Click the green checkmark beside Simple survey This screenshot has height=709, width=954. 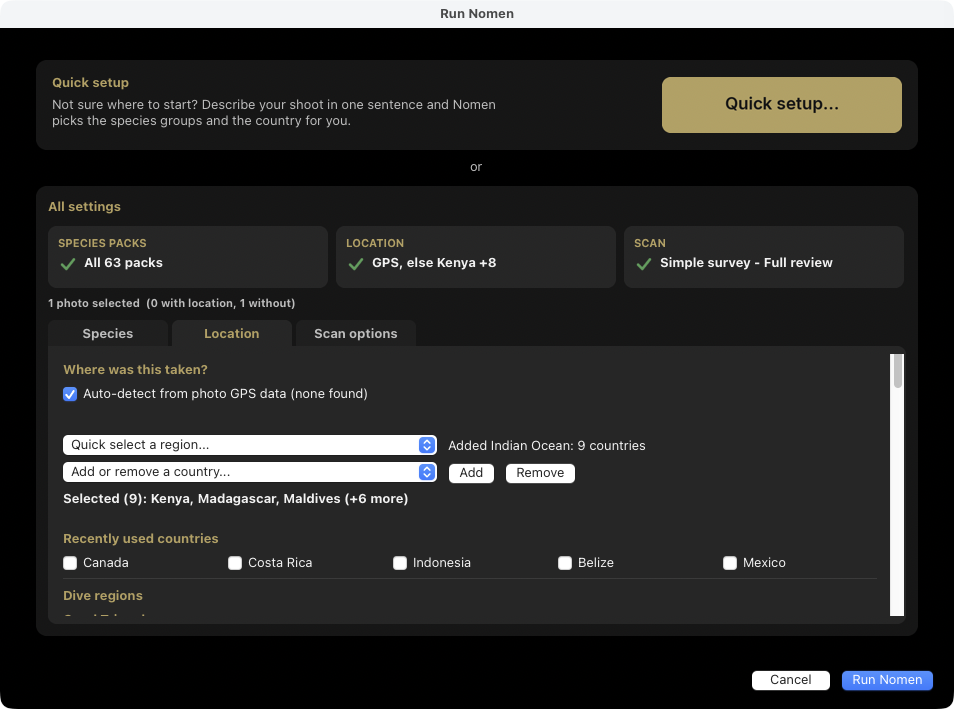(644, 264)
